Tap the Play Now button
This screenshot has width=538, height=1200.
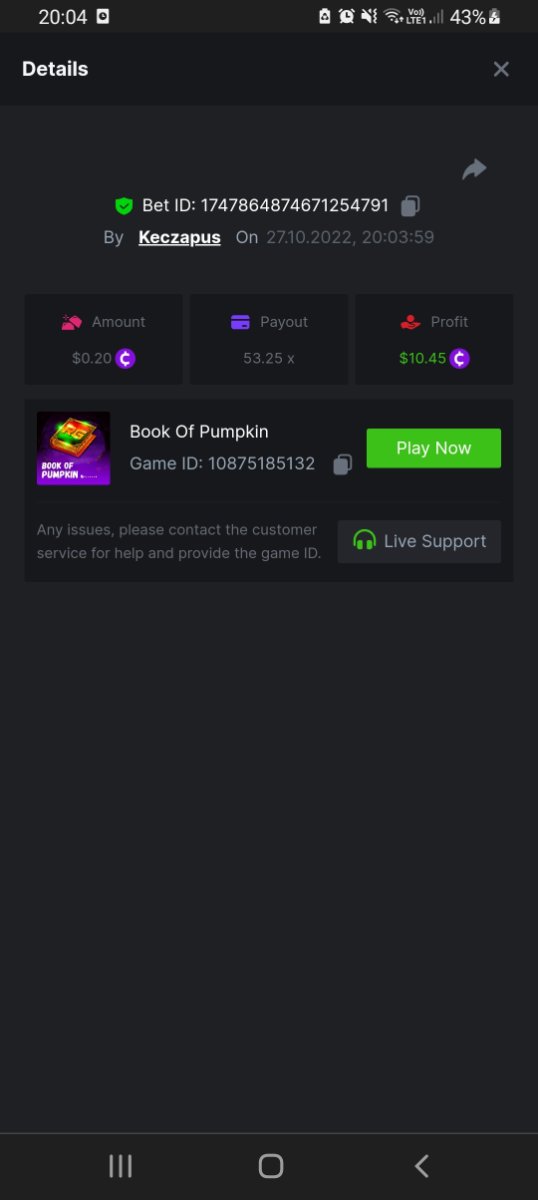[x=433, y=448]
